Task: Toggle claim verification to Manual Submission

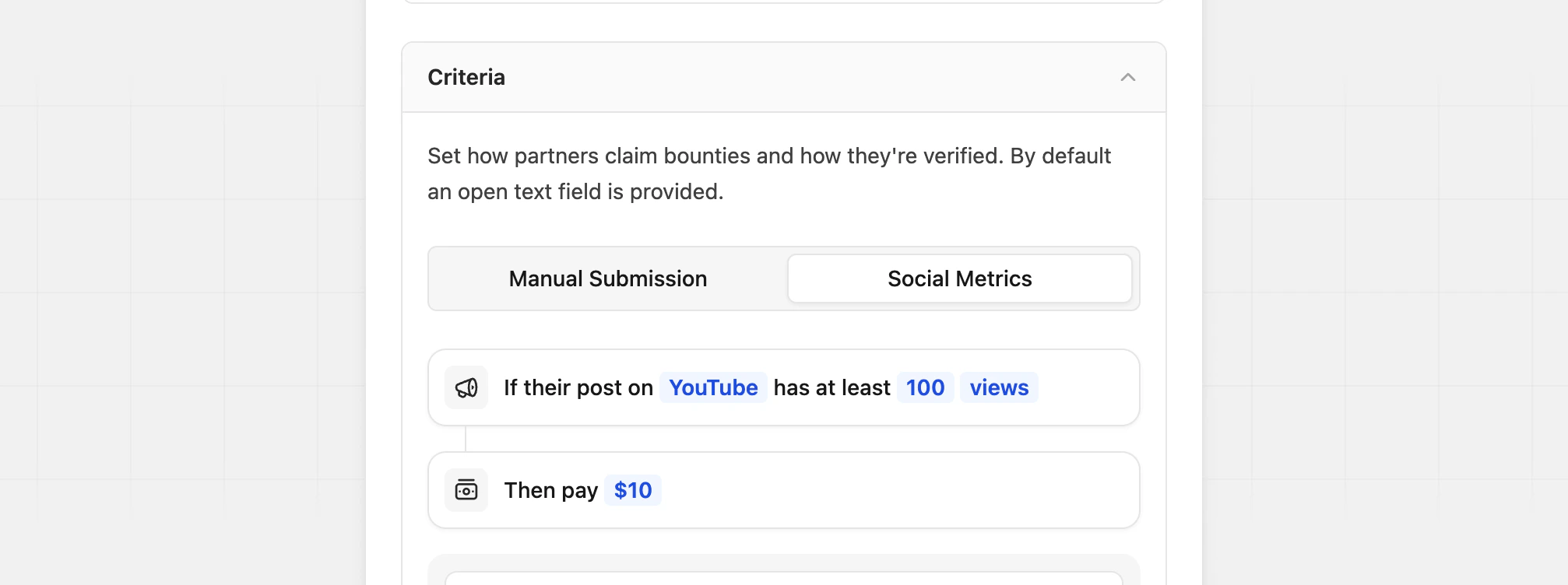Action: [607, 278]
